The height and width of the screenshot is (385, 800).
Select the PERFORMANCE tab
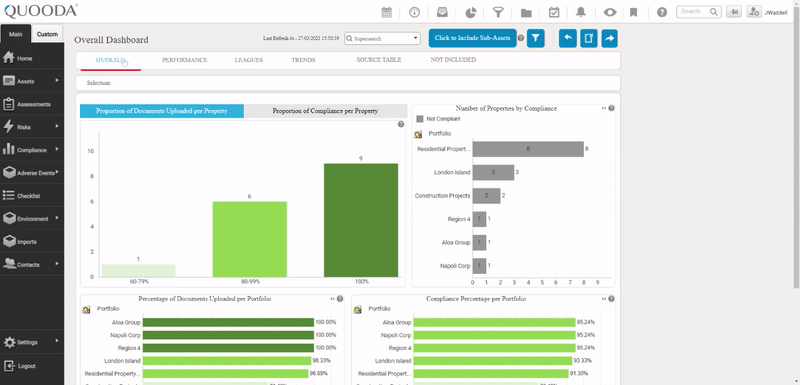[x=185, y=60]
